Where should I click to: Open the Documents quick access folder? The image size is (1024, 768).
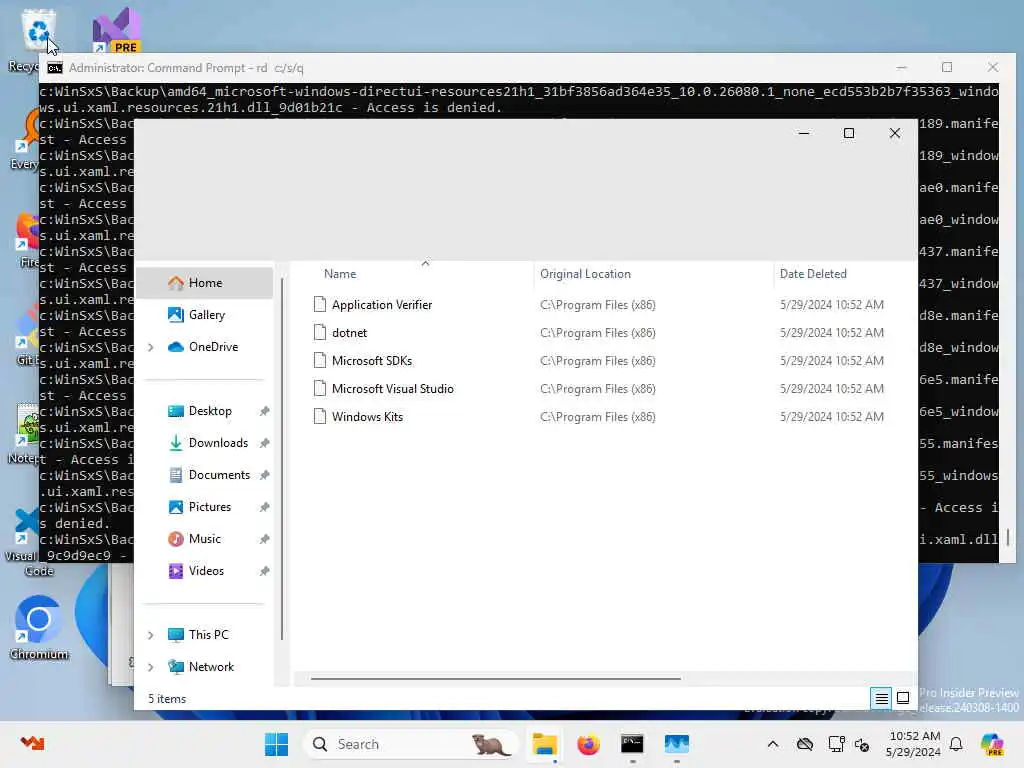pyautogui.click(x=219, y=475)
